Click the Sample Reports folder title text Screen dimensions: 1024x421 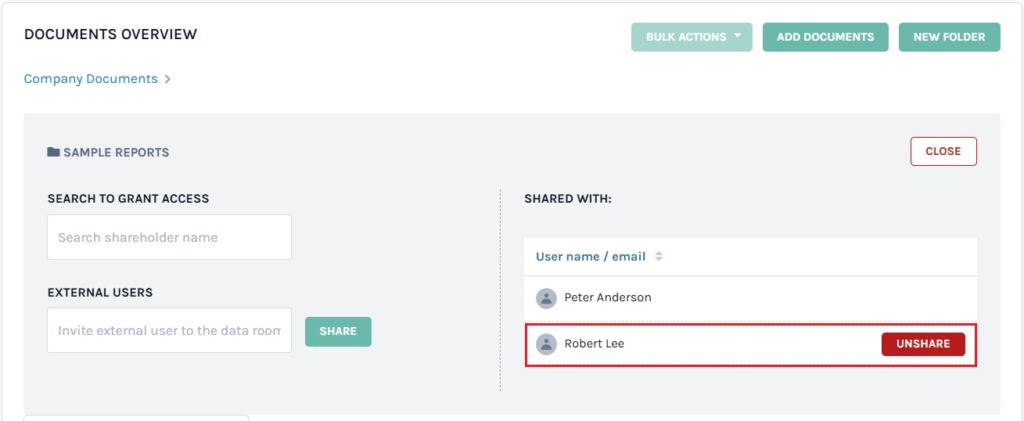pos(116,153)
